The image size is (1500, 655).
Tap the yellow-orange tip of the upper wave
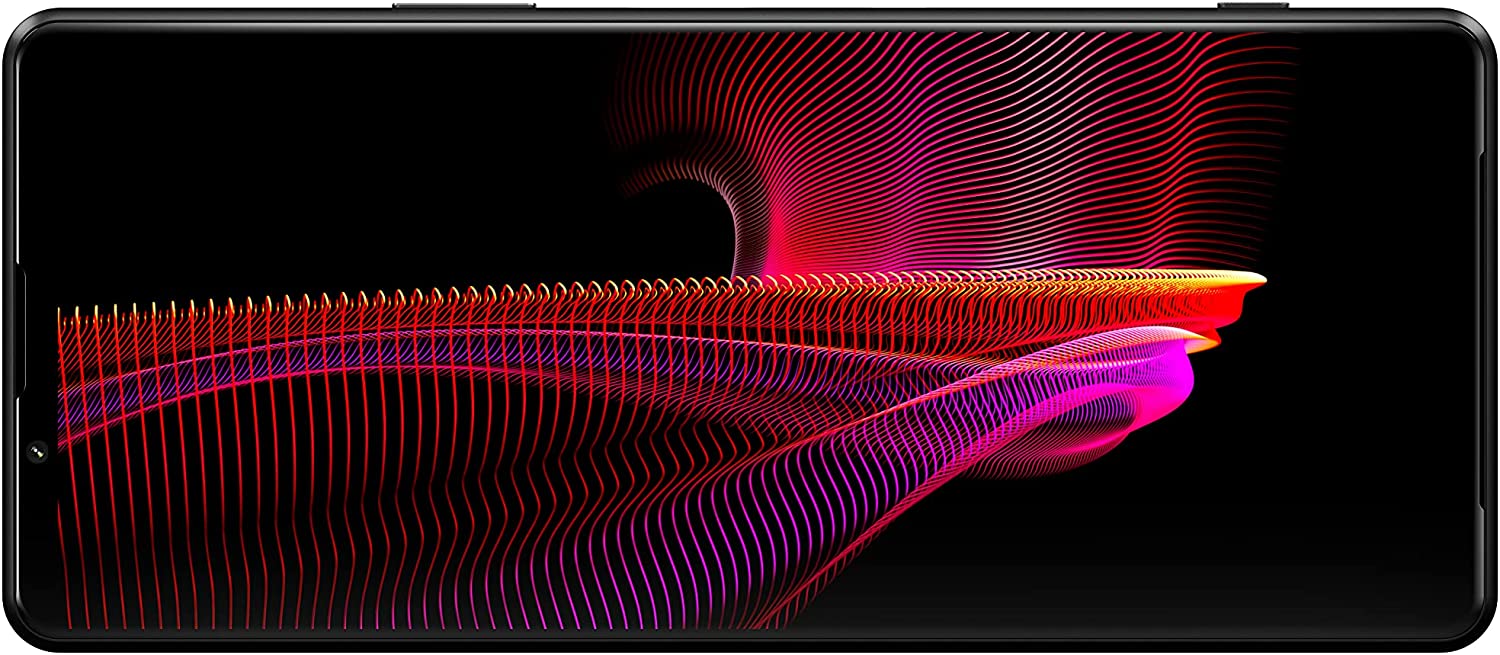(x=1250, y=279)
